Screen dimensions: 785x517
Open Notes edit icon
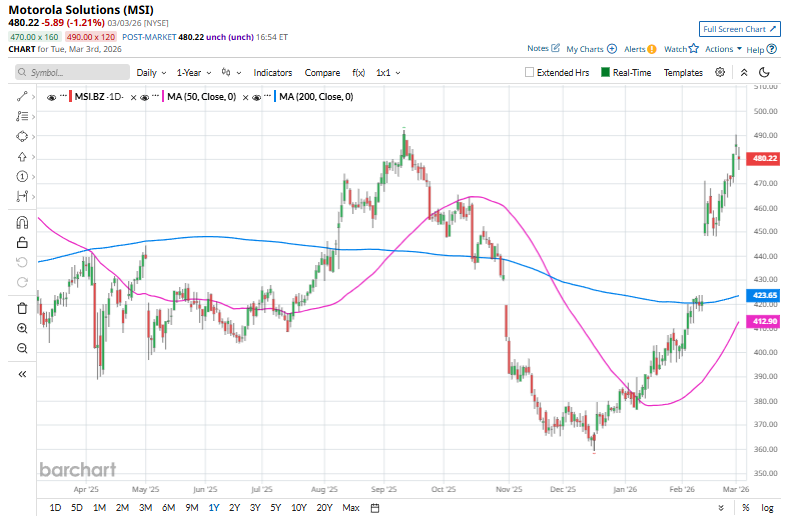(x=555, y=48)
